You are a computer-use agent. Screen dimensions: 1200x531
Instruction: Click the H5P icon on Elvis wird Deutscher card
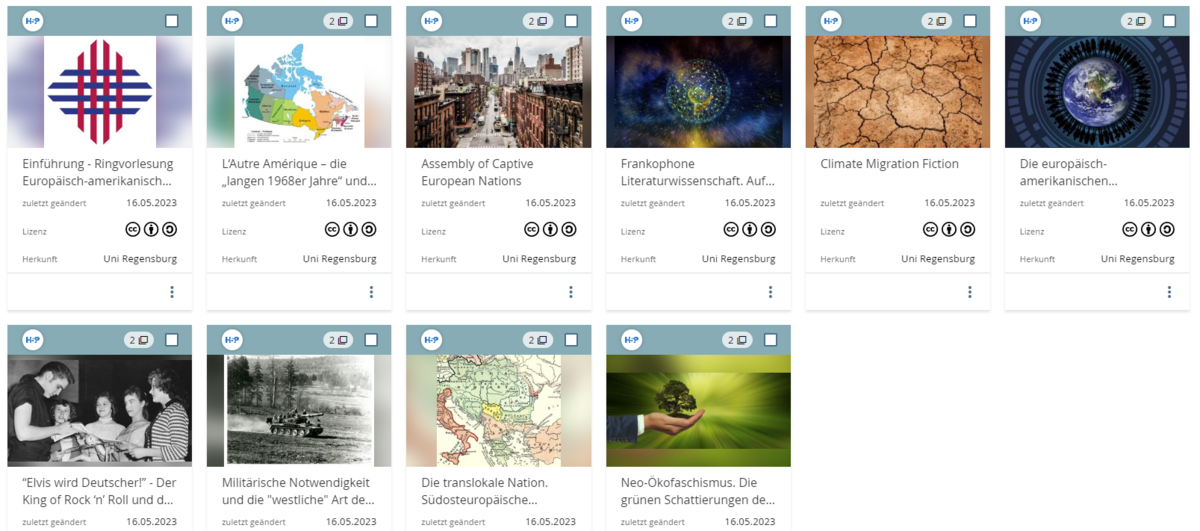point(32,340)
